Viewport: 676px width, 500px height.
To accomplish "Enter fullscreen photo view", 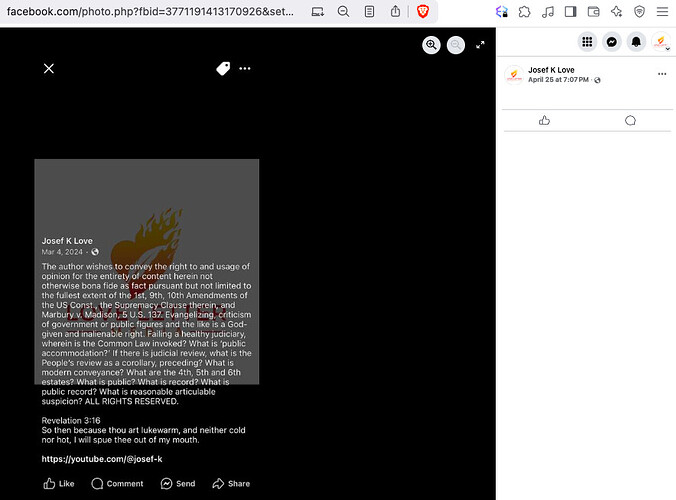I will point(480,45).
